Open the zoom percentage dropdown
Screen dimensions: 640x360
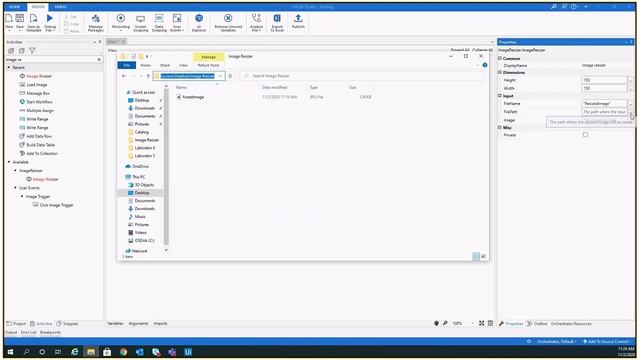tap(473, 323)
